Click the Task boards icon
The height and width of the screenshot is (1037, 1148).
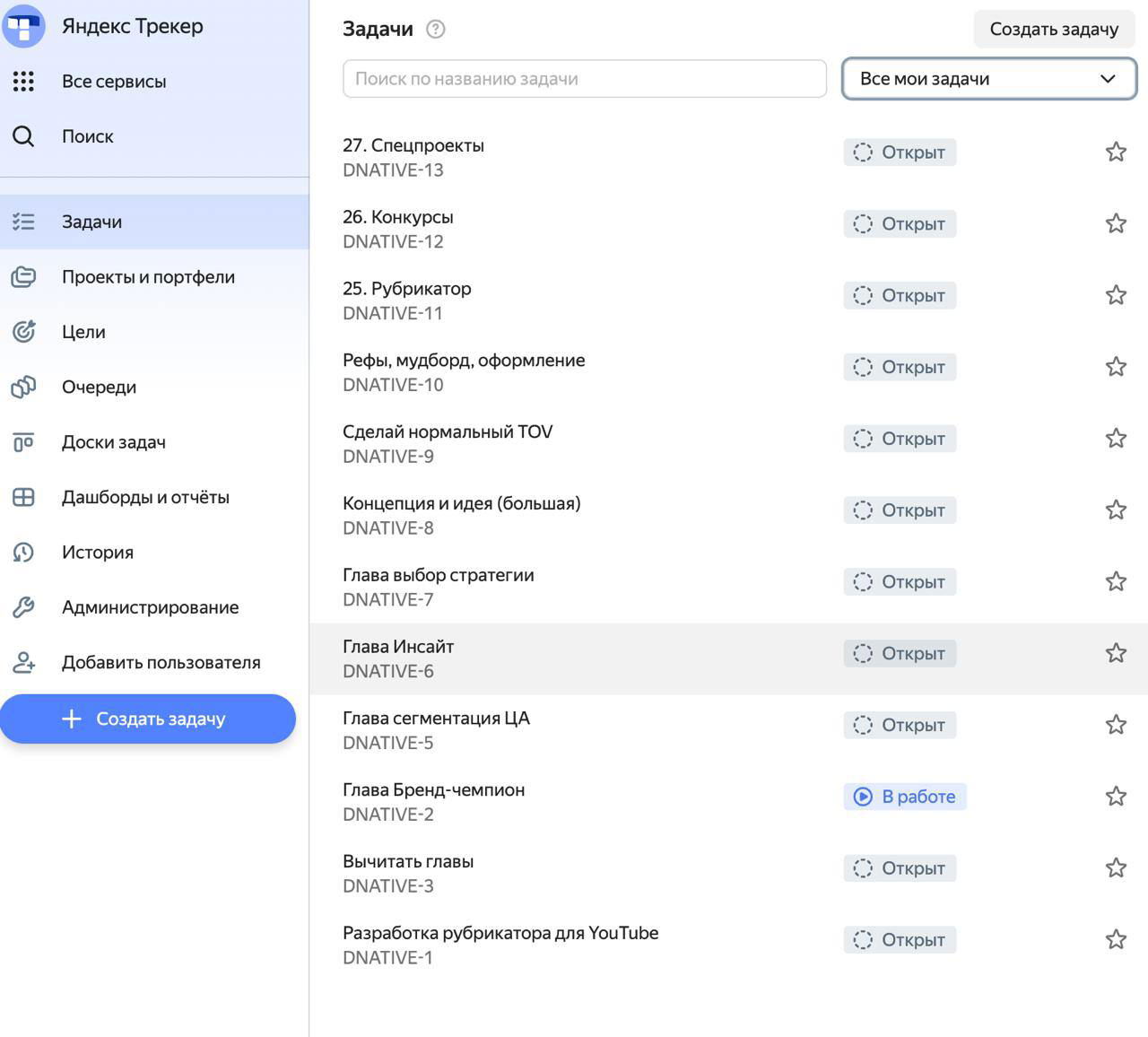(x=23, y=442)
